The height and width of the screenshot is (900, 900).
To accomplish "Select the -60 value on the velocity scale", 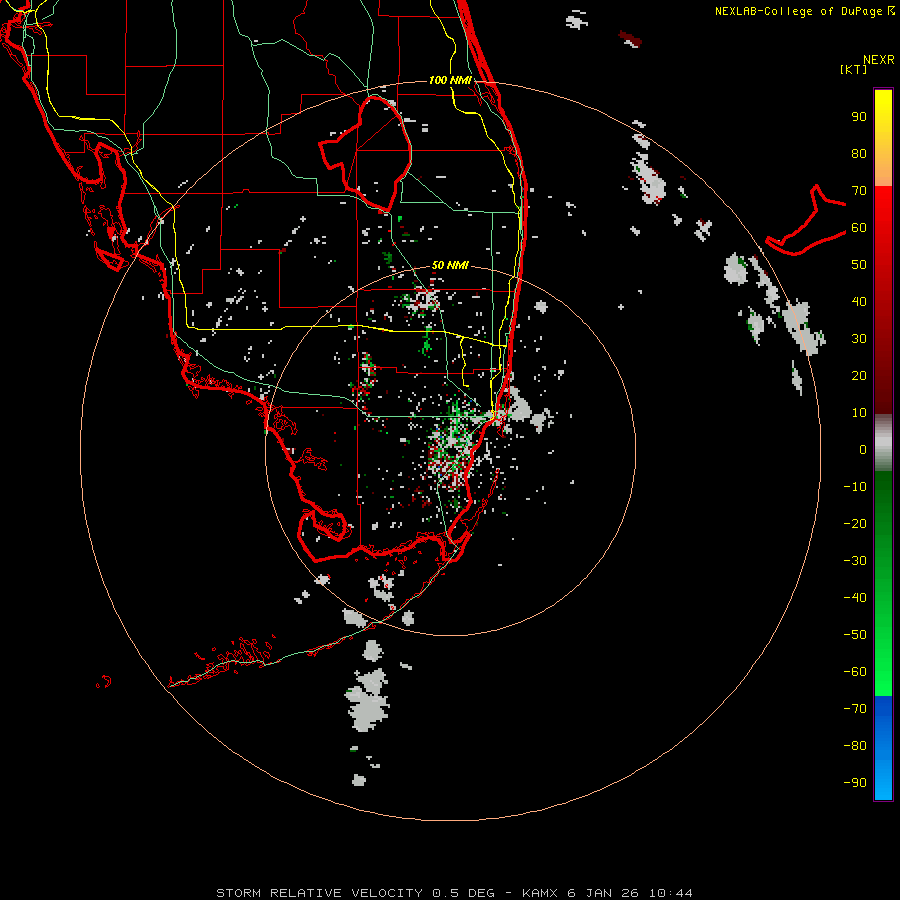I will click(855, 672).
